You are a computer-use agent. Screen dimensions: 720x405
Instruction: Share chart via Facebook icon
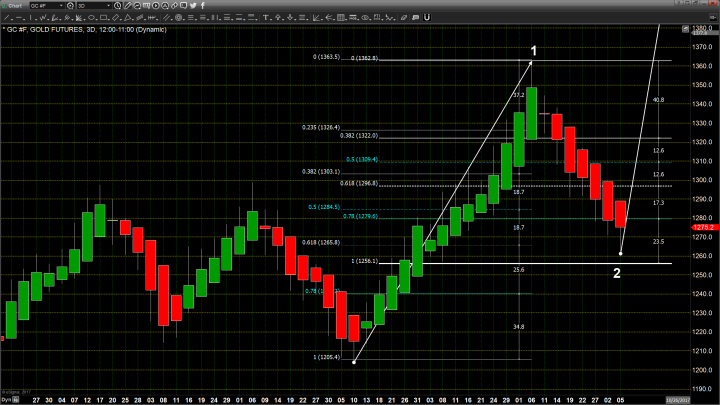pos(202,6)
